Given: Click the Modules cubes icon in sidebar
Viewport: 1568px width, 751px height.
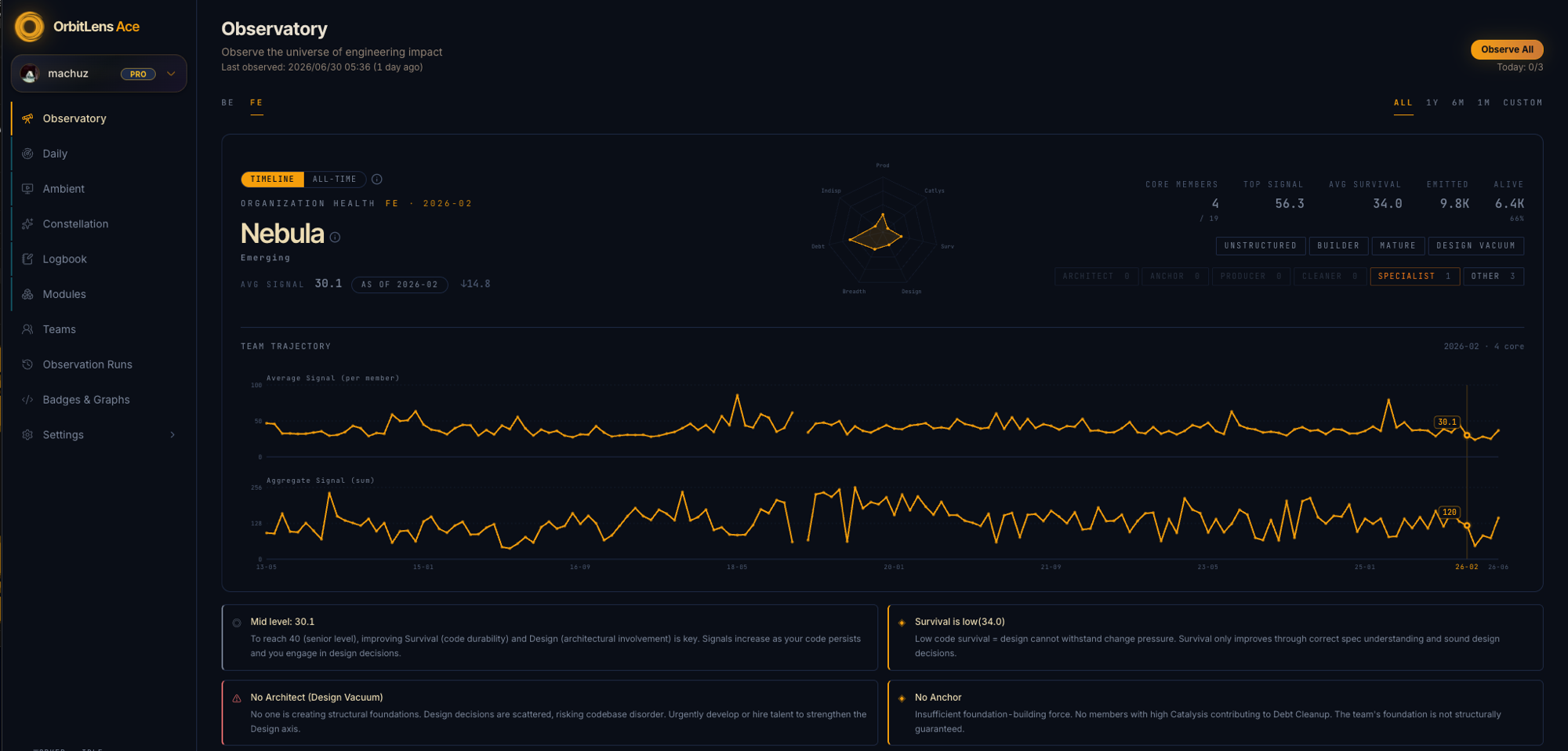Looking at the screenshot, I should coord(27,294).
